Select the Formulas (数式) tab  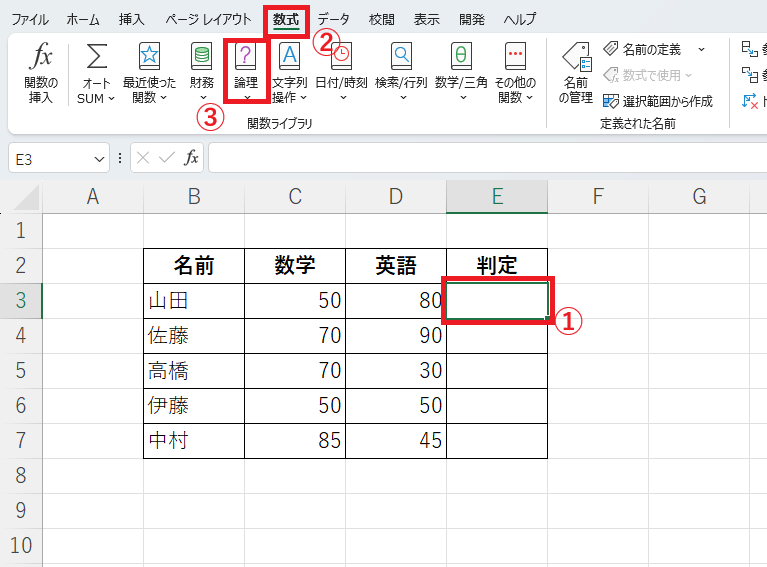pos(286,20)
